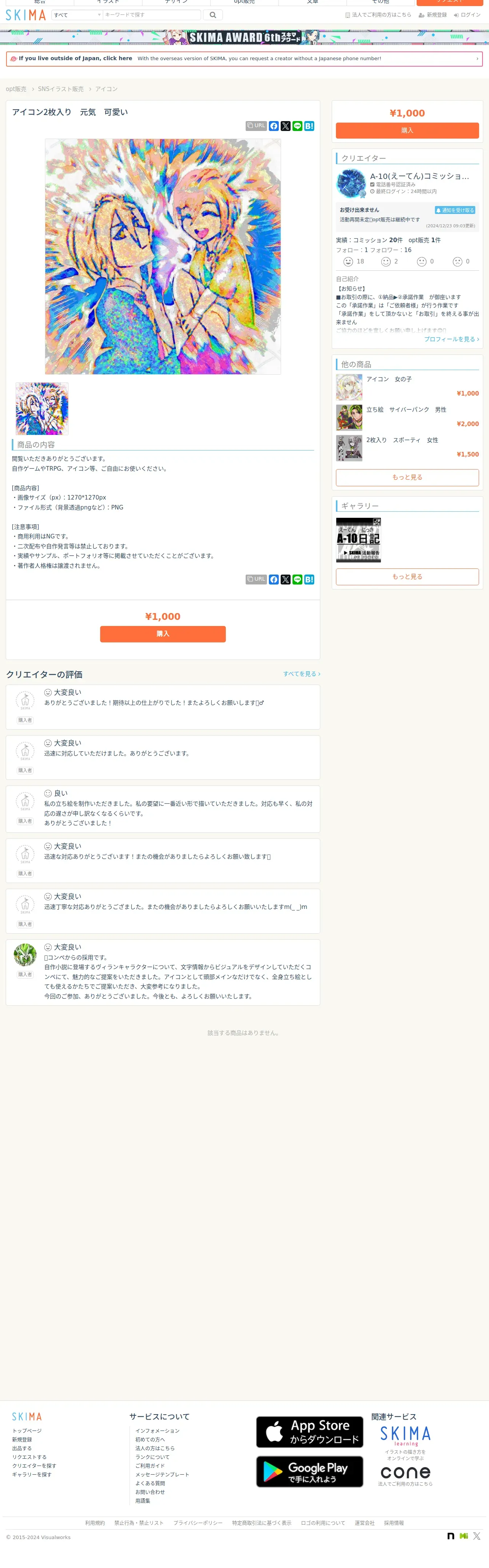Click the very good smiley rating icon showing 18
Screen dimensions: 489x1568
point(348,262)
